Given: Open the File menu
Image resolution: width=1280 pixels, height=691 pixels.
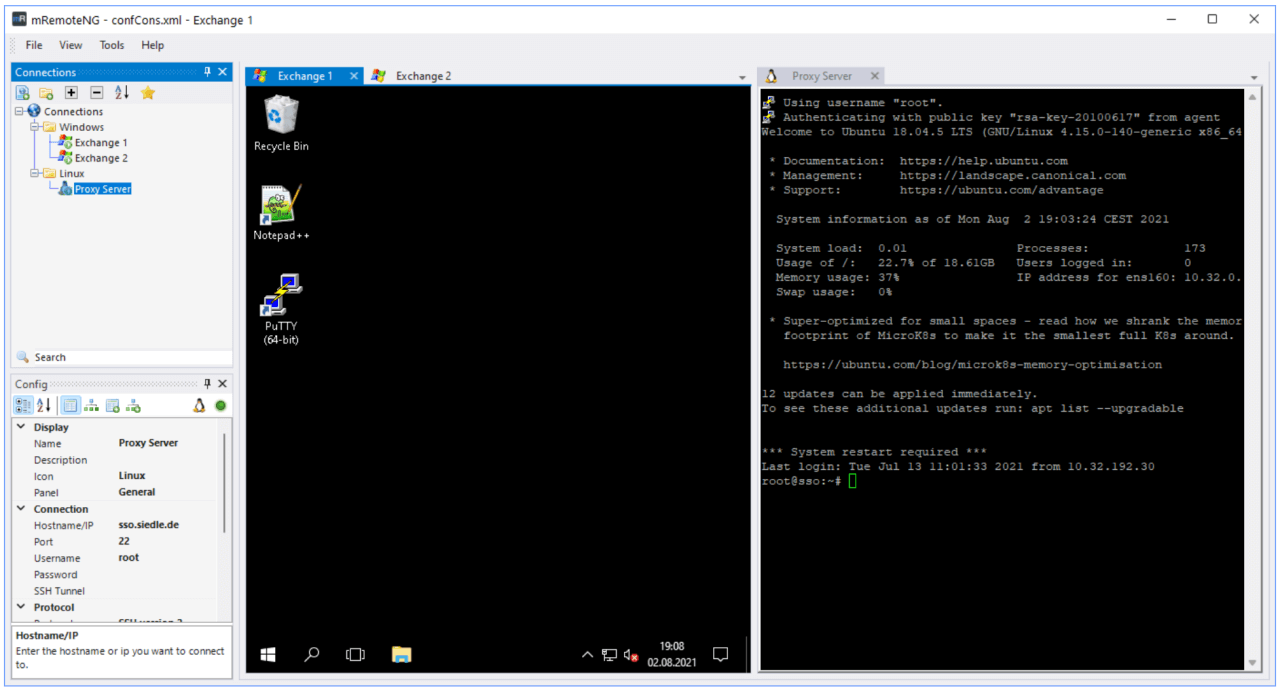Looking at the screenshot, I should click(x=34, y=45).
